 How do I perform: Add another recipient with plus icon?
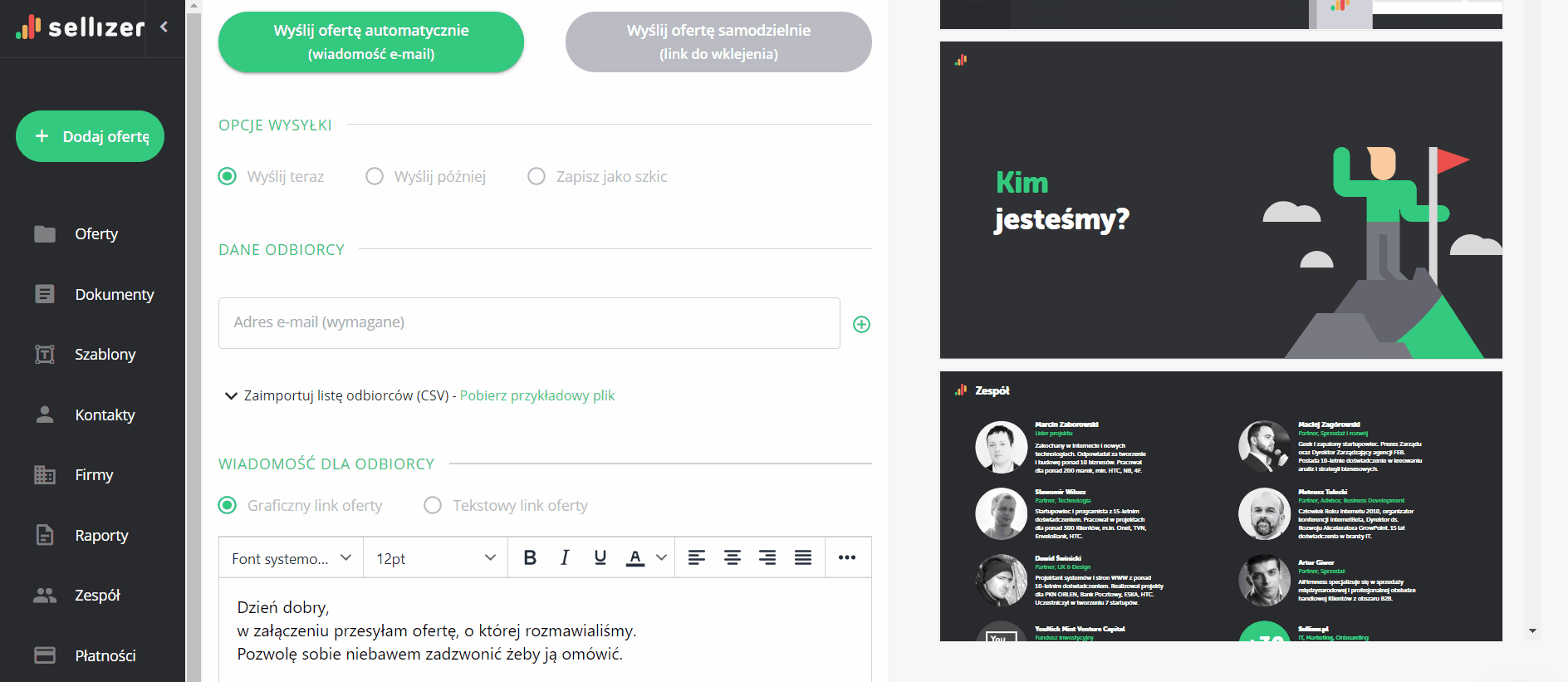click(861, 324)
